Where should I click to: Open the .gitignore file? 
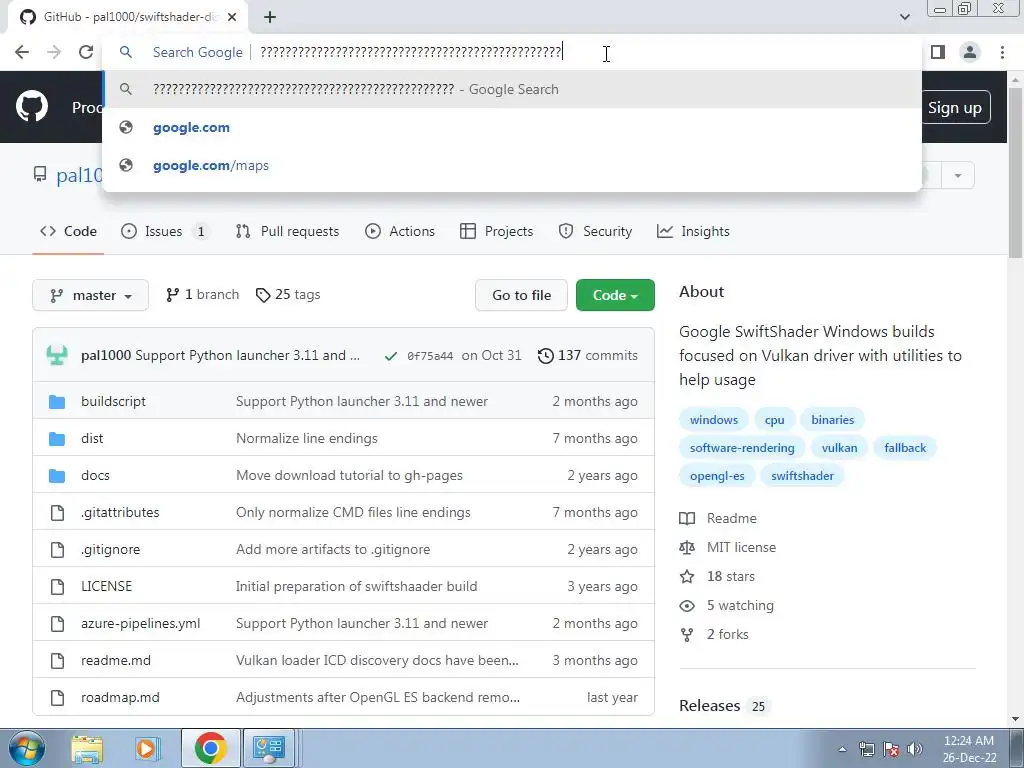point(110,549)
